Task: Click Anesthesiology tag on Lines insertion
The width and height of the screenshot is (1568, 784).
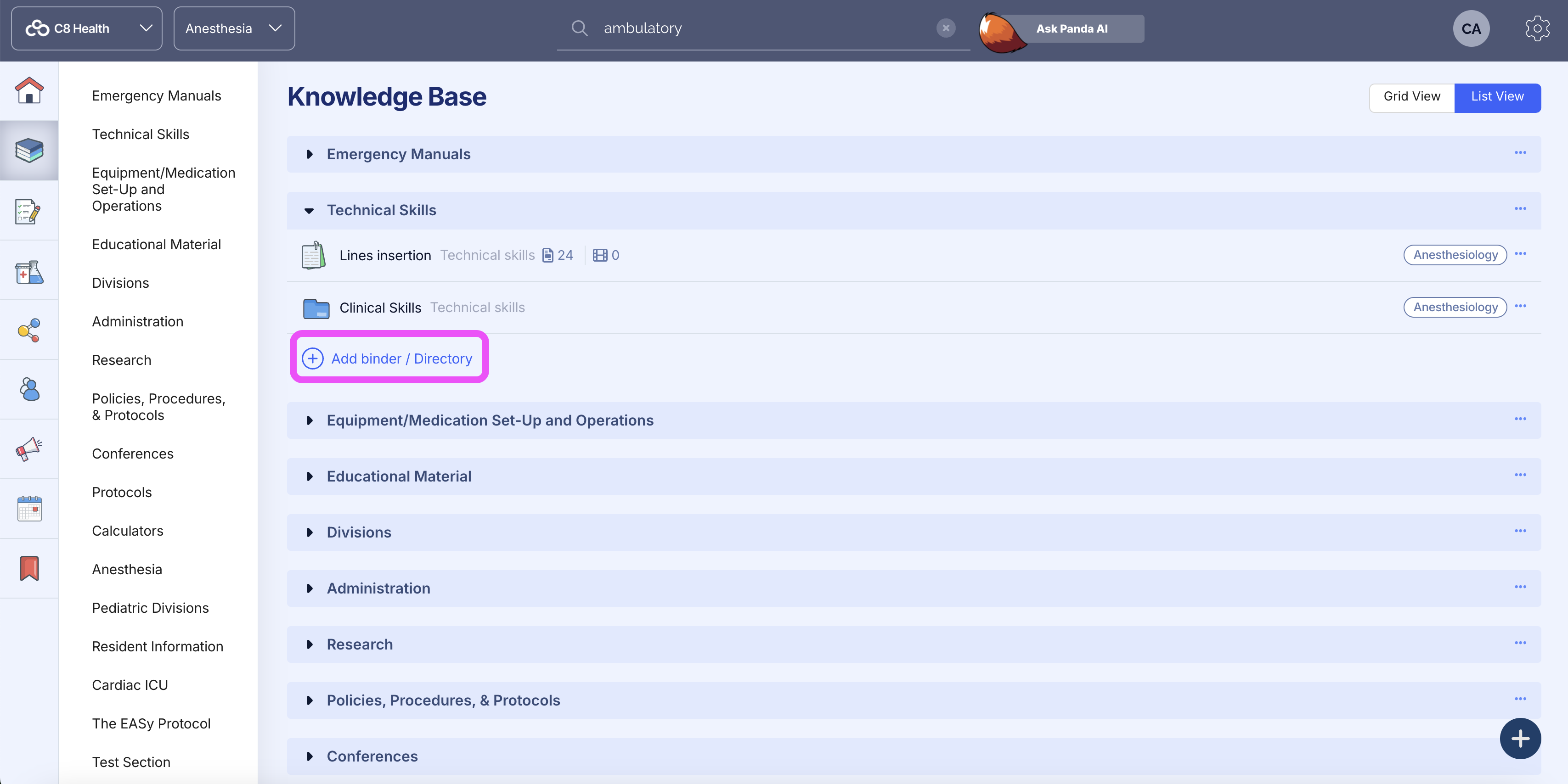Action: click(1455, 255)
